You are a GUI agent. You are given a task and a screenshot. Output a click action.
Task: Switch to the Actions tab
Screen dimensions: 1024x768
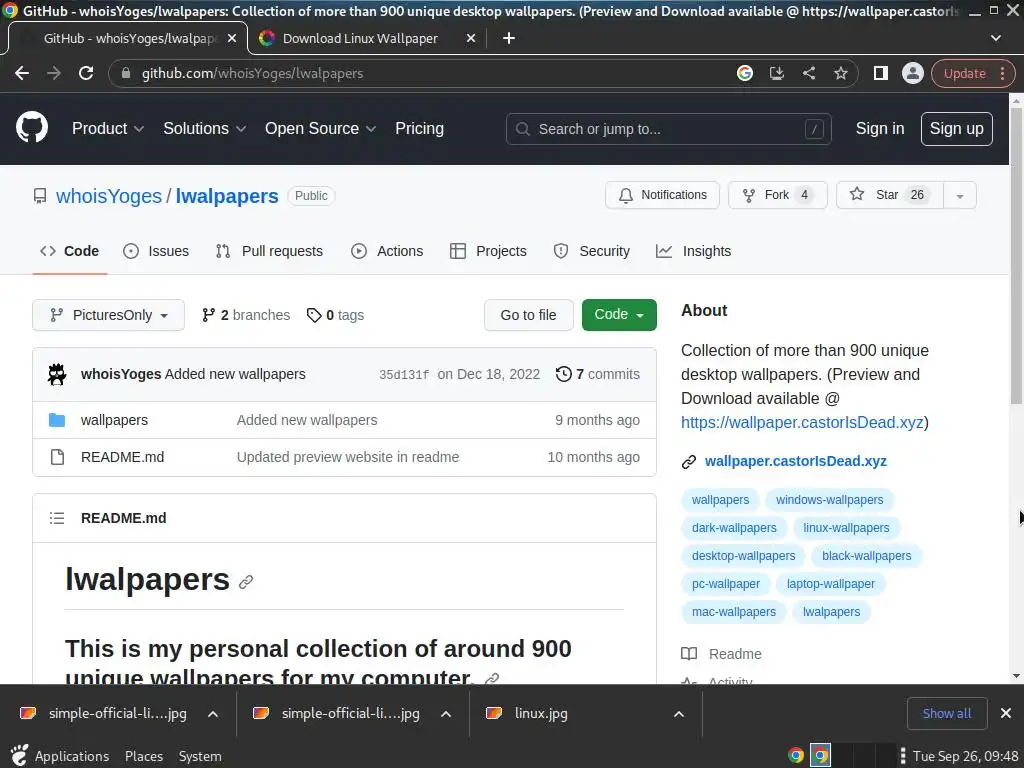(x=387, y=251)
